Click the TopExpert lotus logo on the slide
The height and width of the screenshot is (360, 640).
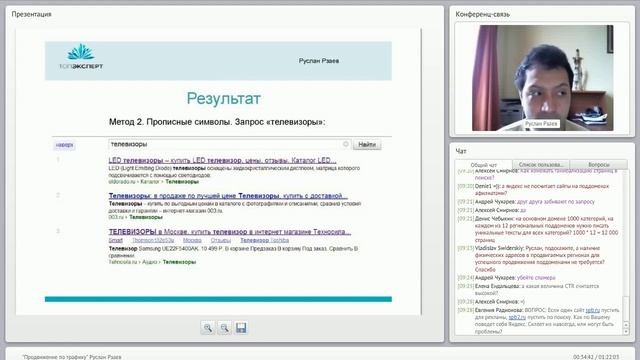81,57
